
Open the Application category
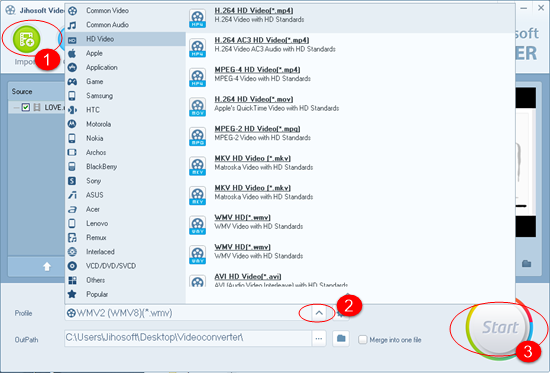point(125,67)
